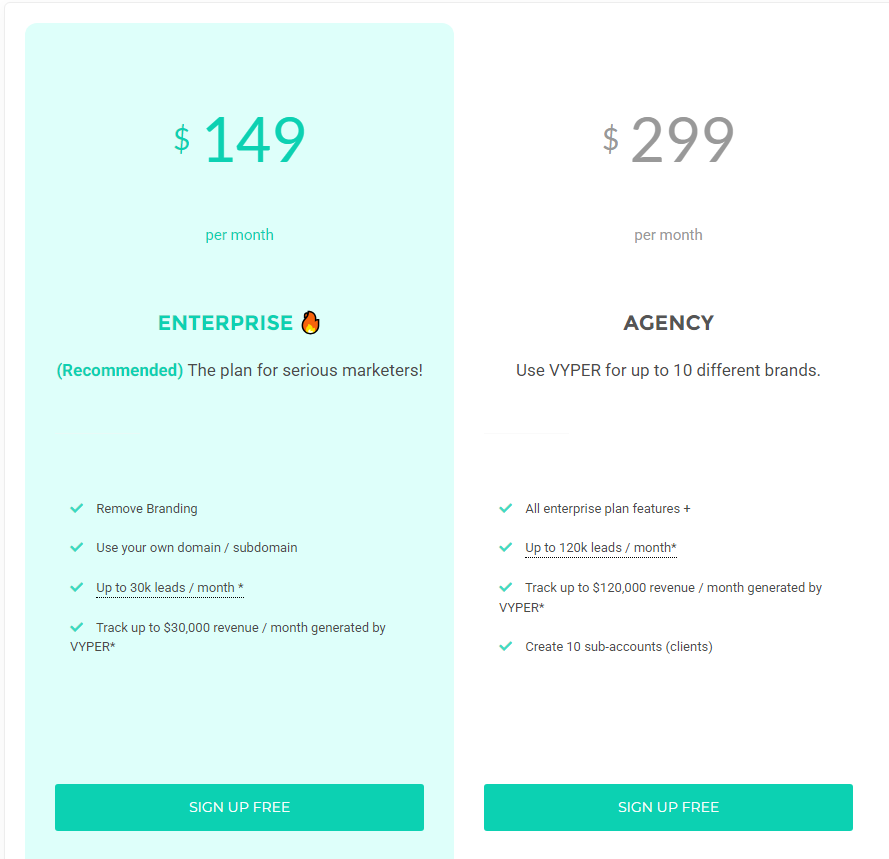Viewport: 889px width, 859px height.
Task: Click SIGN UP FREE on the Enterprise plan
Action: 239,807
